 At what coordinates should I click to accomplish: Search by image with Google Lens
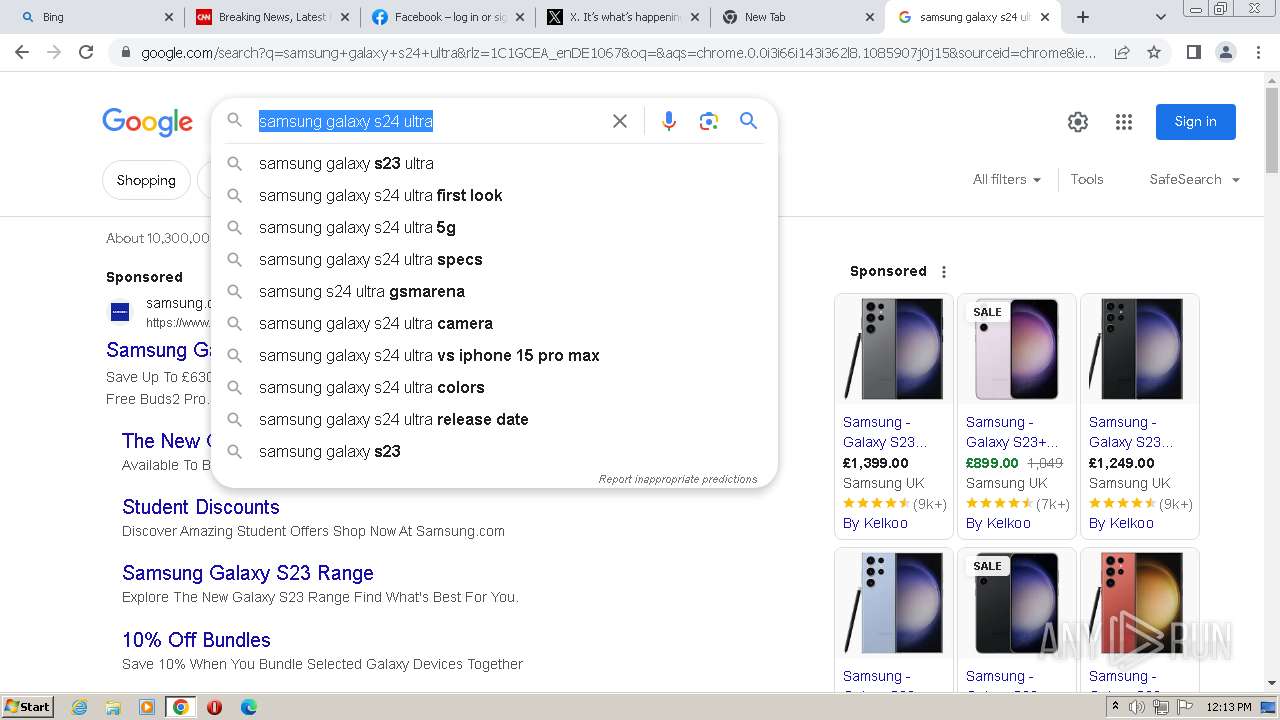pos(709,121)
